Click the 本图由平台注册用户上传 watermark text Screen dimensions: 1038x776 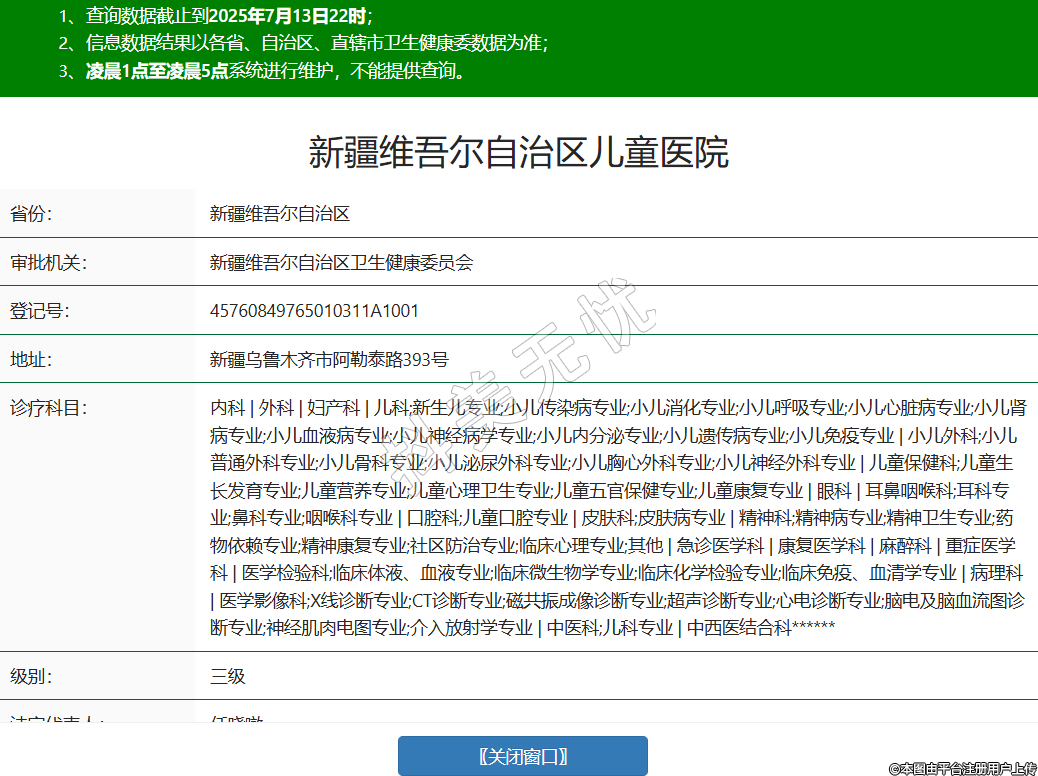[962, 767]
